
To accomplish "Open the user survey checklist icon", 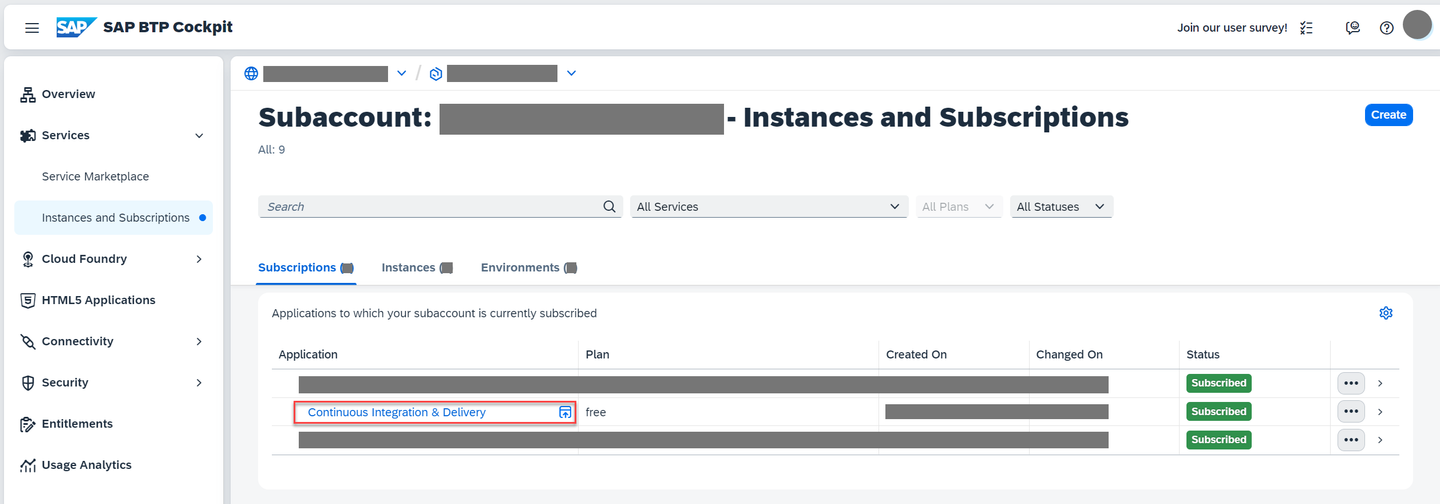I will [x=1306, y=28].
